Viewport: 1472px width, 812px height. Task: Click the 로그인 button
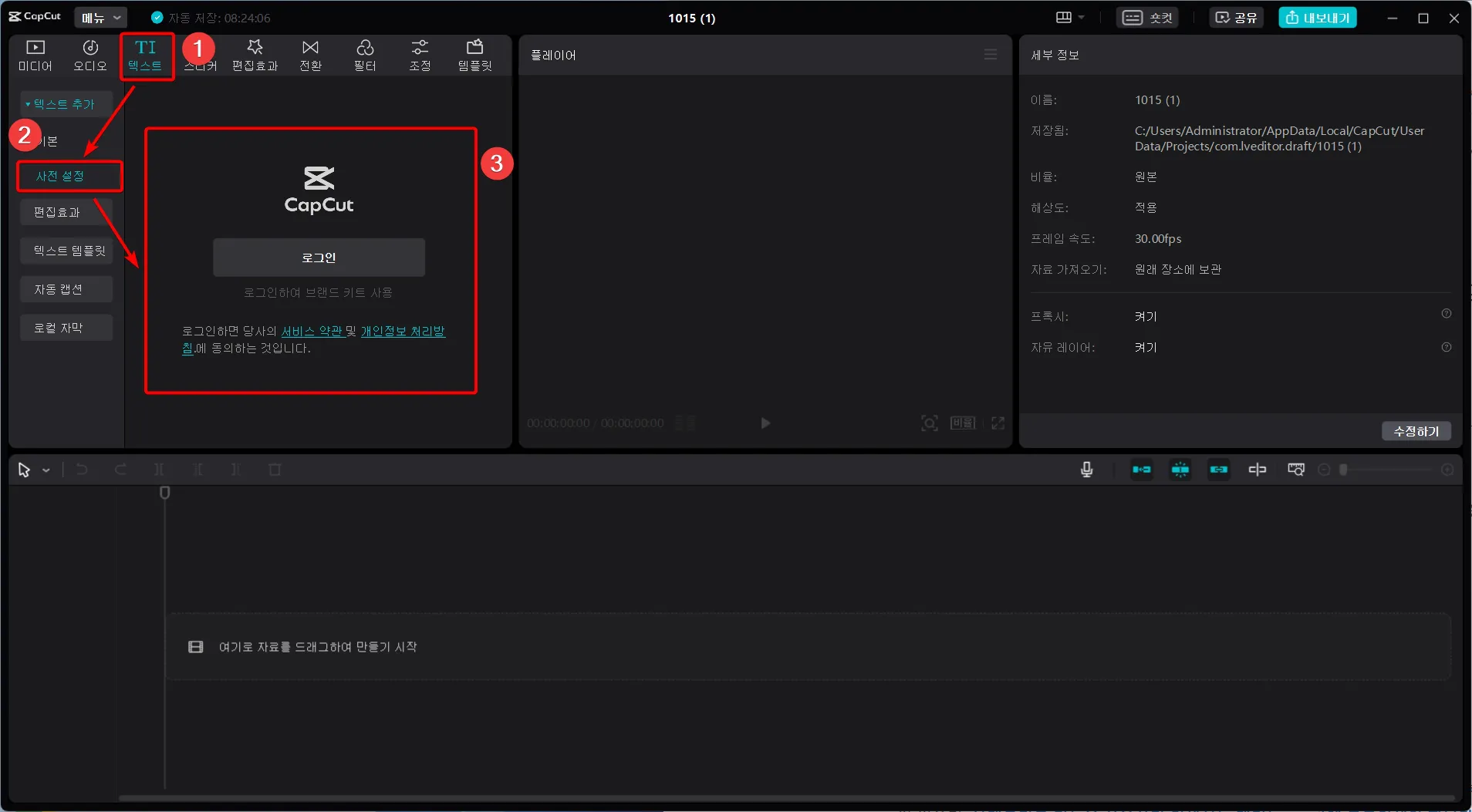pos(319,258)
